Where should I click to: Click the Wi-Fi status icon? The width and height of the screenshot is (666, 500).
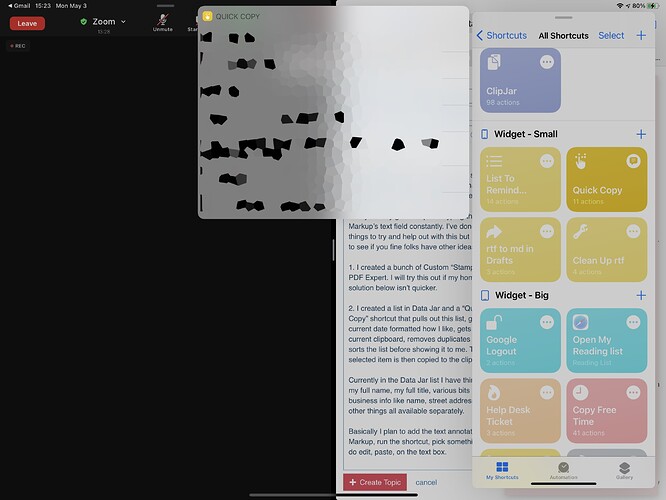[620, 6]
